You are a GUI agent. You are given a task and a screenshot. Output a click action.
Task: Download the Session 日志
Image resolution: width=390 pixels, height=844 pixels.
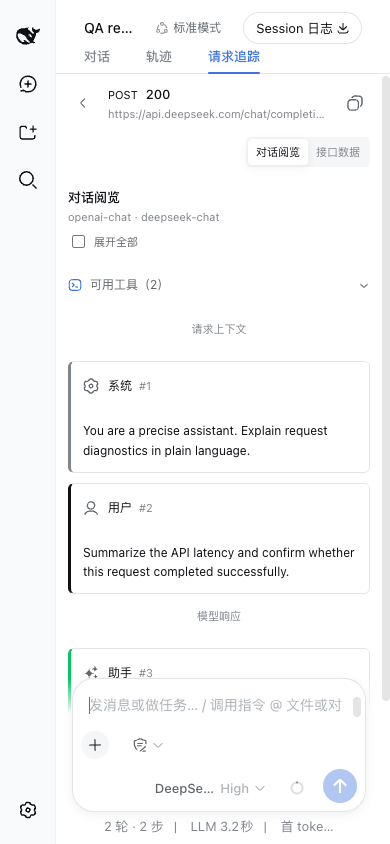coord(302,29)
